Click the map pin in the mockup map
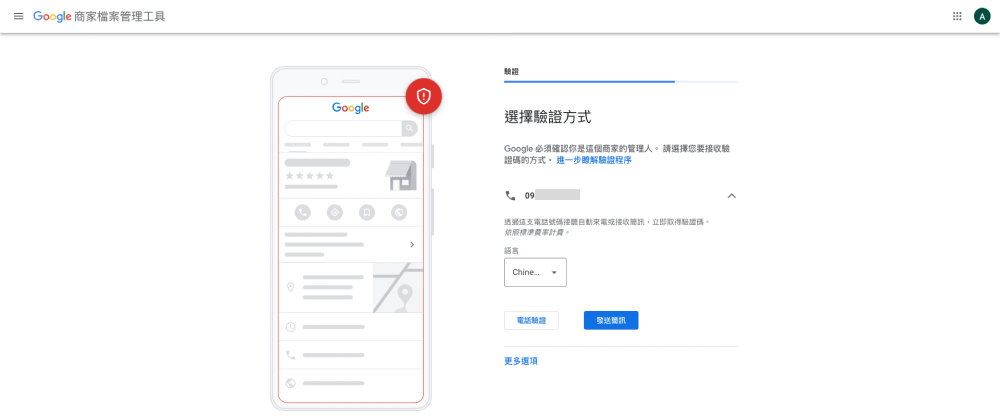 click(404, 295)
